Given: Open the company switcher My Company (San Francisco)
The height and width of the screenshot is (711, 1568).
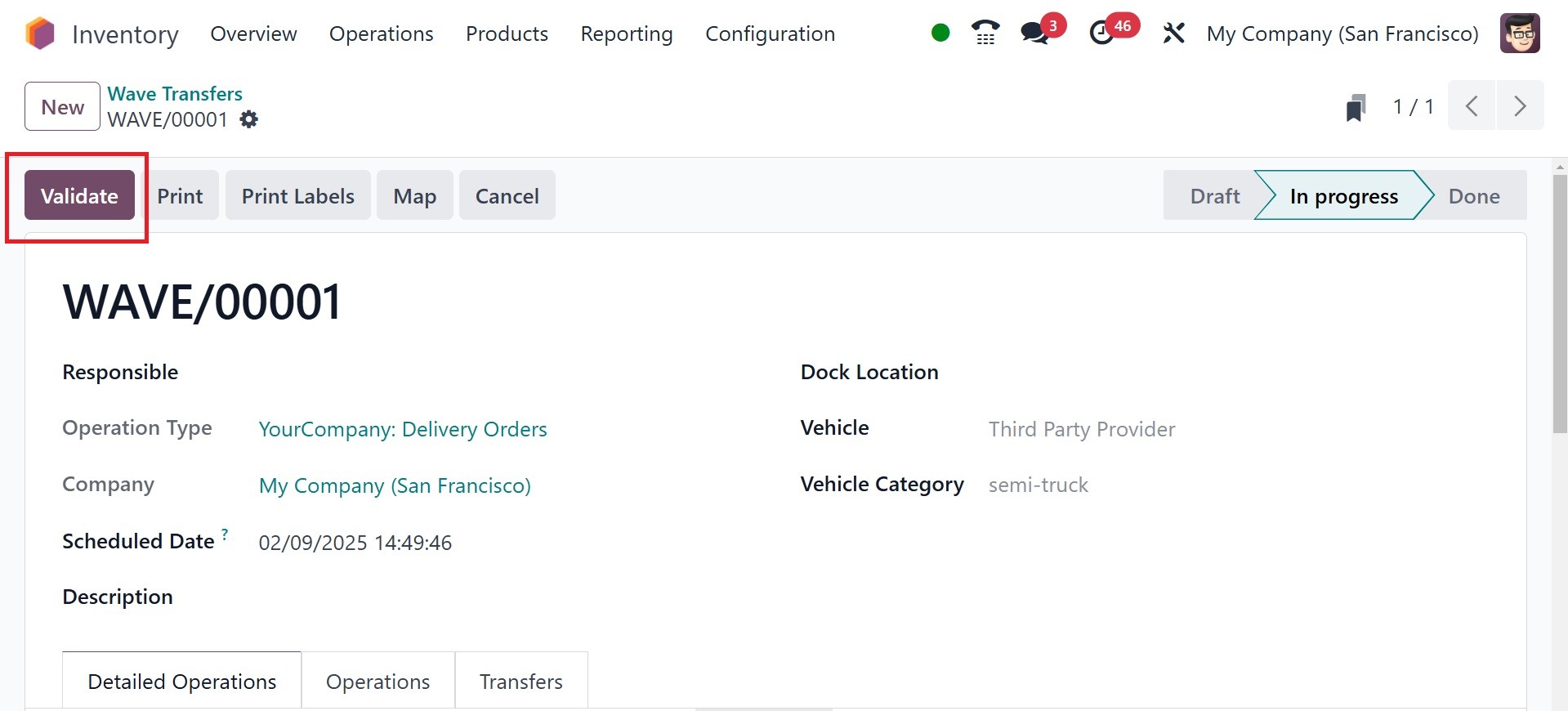Looking at the screenshot, I should pos(1342,34).
